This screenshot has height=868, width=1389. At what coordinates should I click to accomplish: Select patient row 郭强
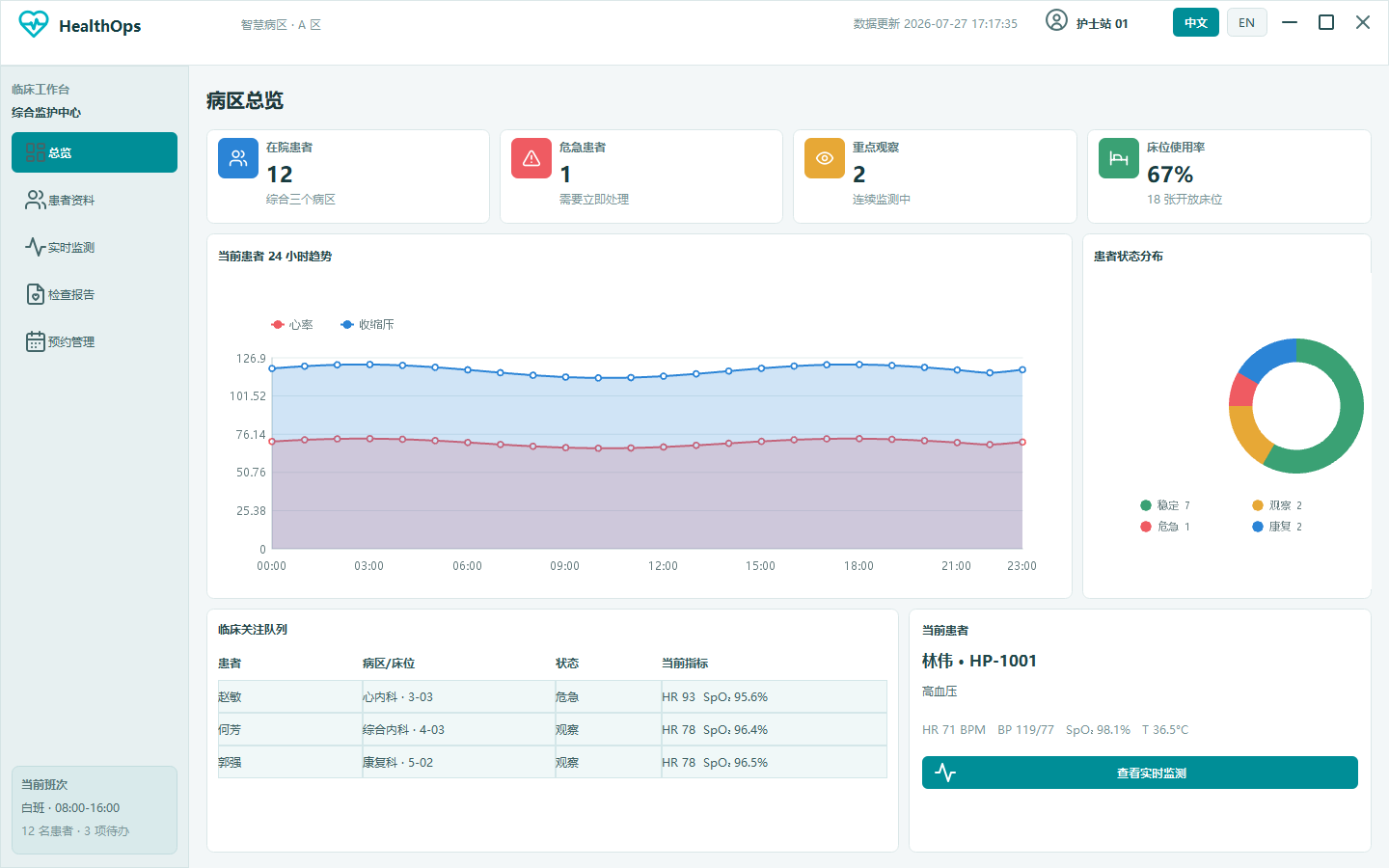[552, 762]
